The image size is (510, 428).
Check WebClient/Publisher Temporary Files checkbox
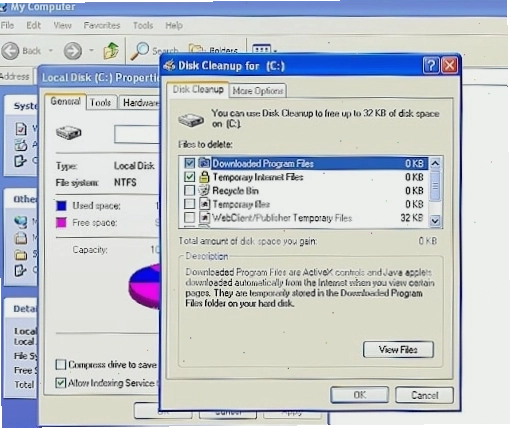(189, 217)
